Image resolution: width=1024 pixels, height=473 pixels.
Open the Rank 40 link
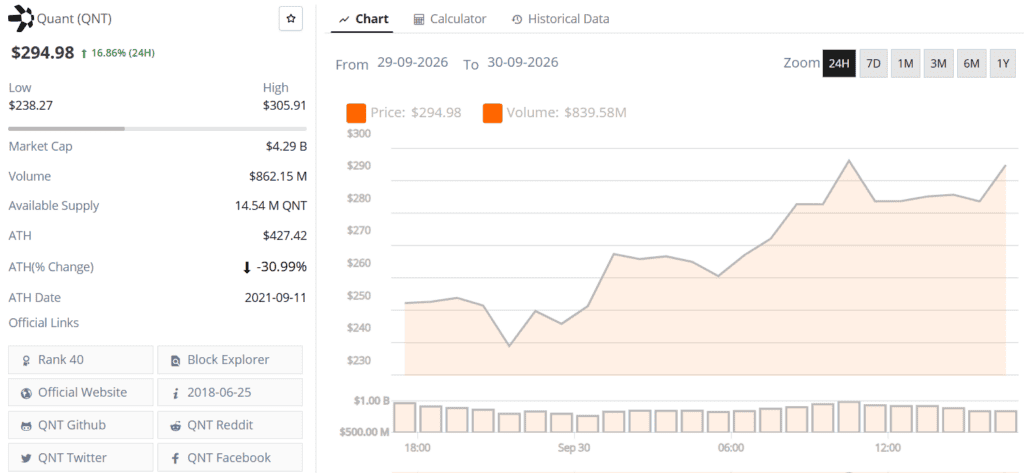point(81,360)
